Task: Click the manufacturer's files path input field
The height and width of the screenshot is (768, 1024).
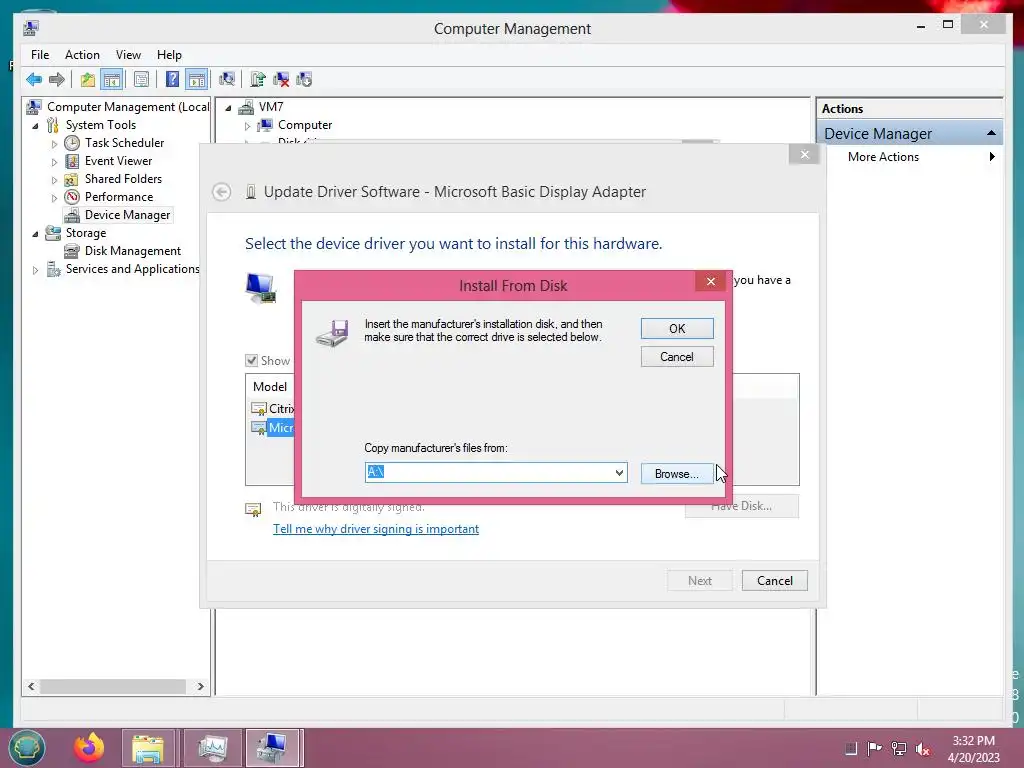Action: click(496, 472)
